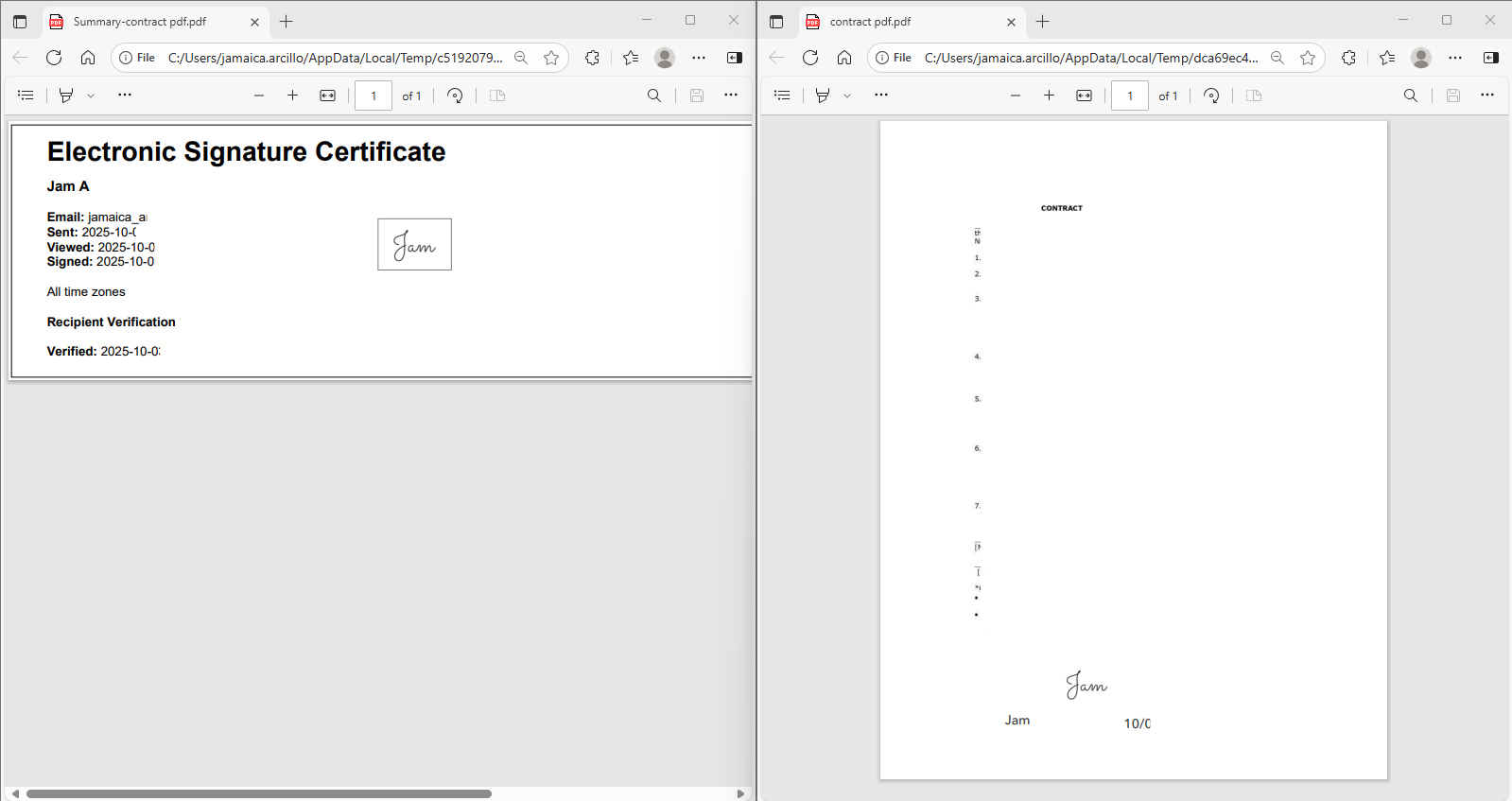Fit Summary-contract PDF to width

[x=328, y=96]
